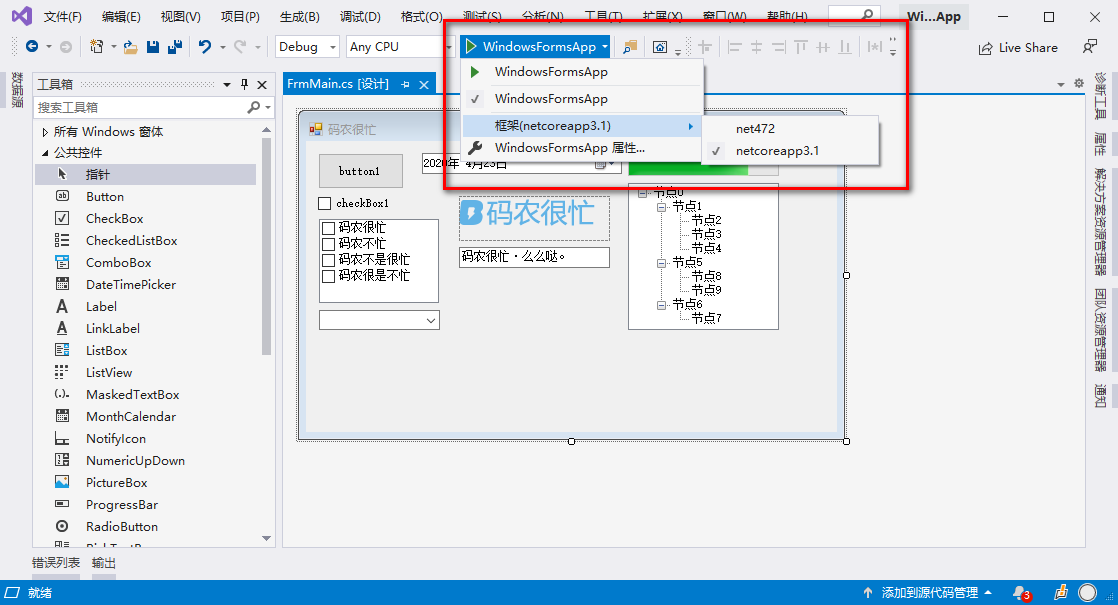Screen dimensions: 1118x605
Task: Select the MonthCalendar tool in toolbox
Action: (145, 416)
